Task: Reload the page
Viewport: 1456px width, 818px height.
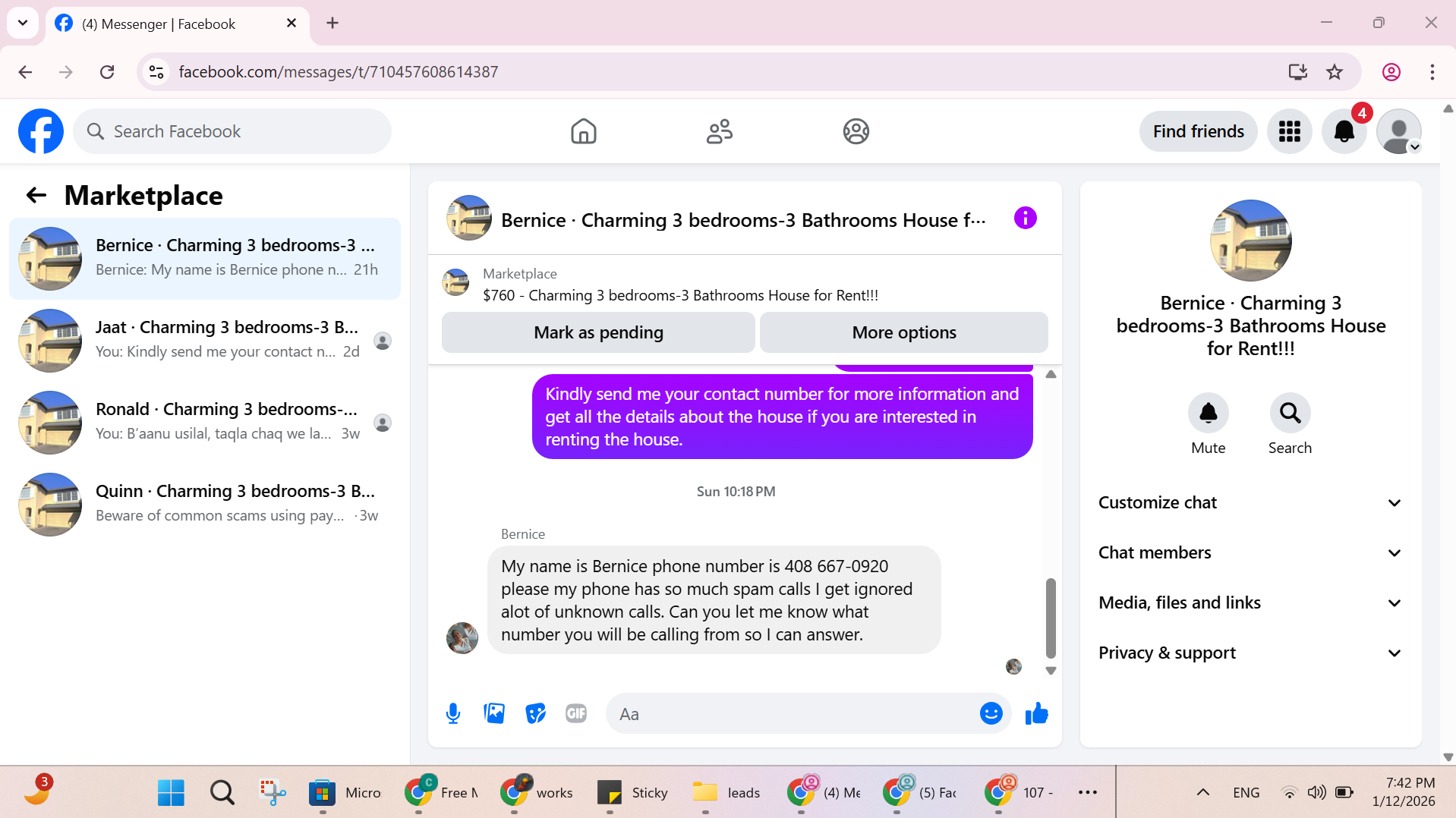Action: click(x=107, y=72)
